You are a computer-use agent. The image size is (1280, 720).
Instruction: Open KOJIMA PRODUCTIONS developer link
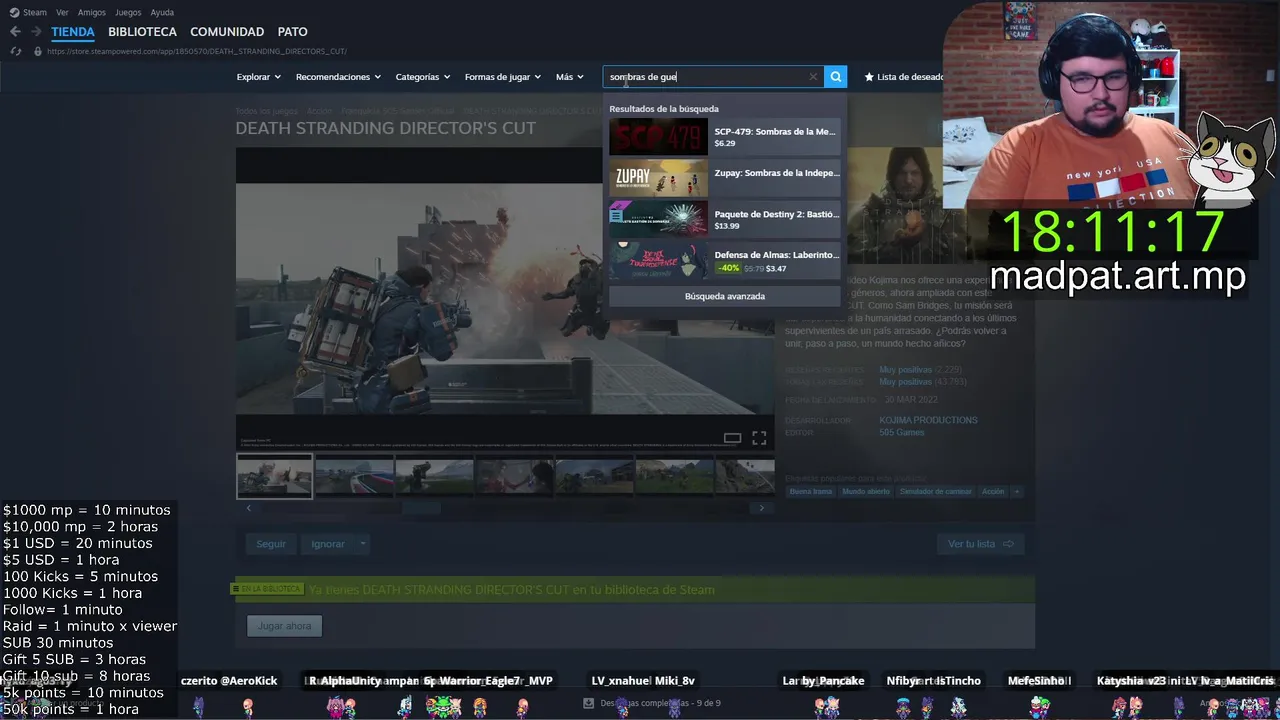coord(928,420)
